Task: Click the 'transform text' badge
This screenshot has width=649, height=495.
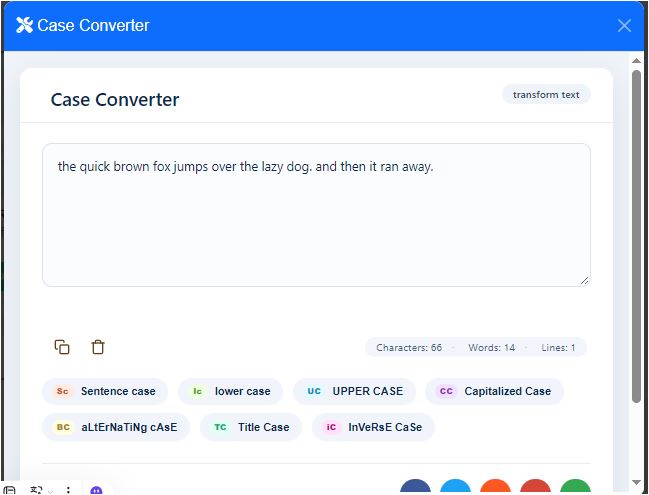Action: (x=546, y=95)
